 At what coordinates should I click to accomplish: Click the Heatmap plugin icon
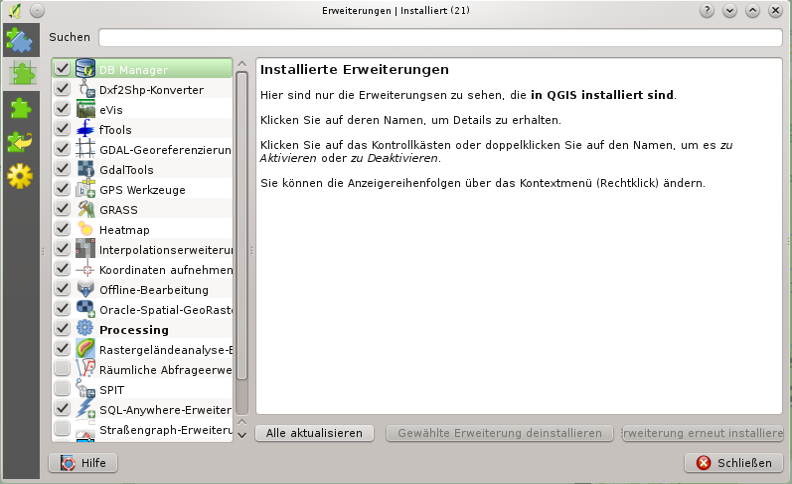85,229
